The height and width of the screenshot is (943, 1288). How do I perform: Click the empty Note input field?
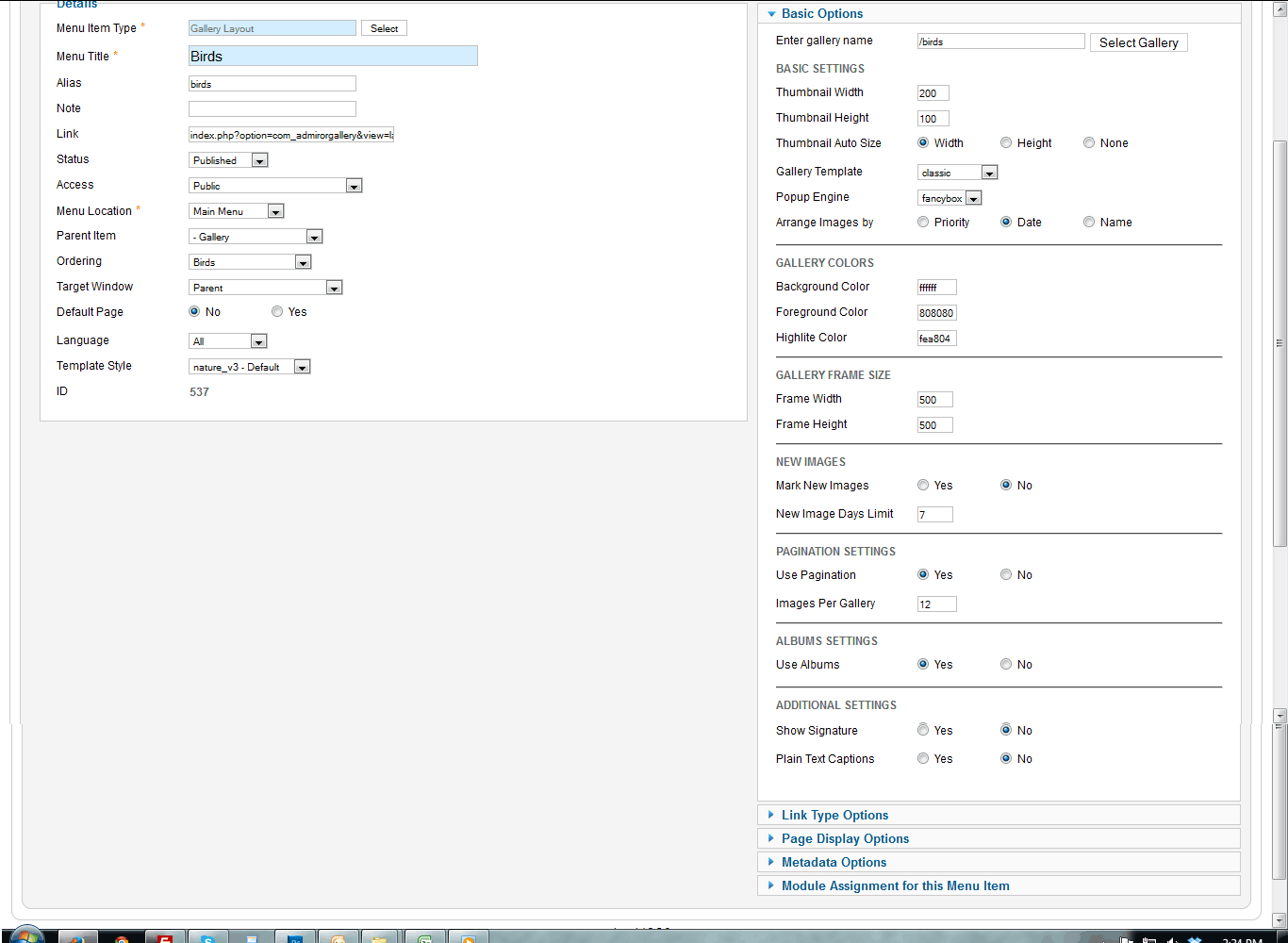(272, 109)
